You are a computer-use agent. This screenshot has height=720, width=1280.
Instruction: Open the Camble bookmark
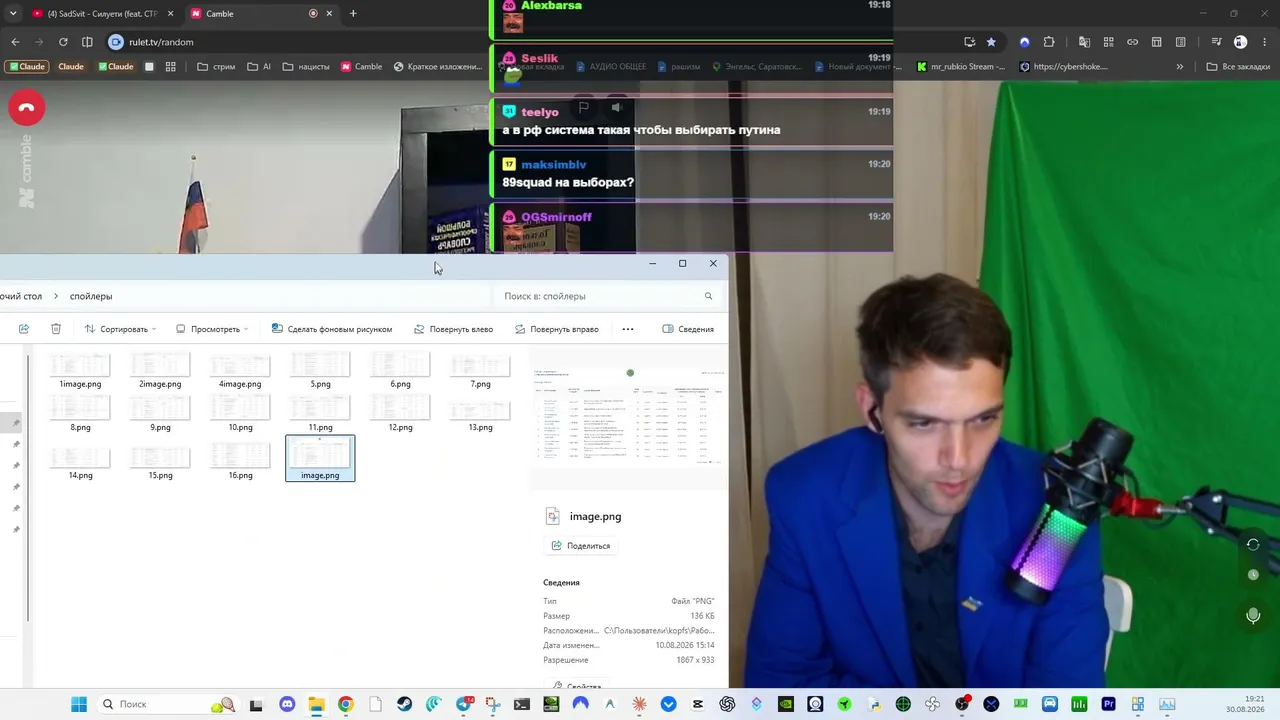(362, 67)
